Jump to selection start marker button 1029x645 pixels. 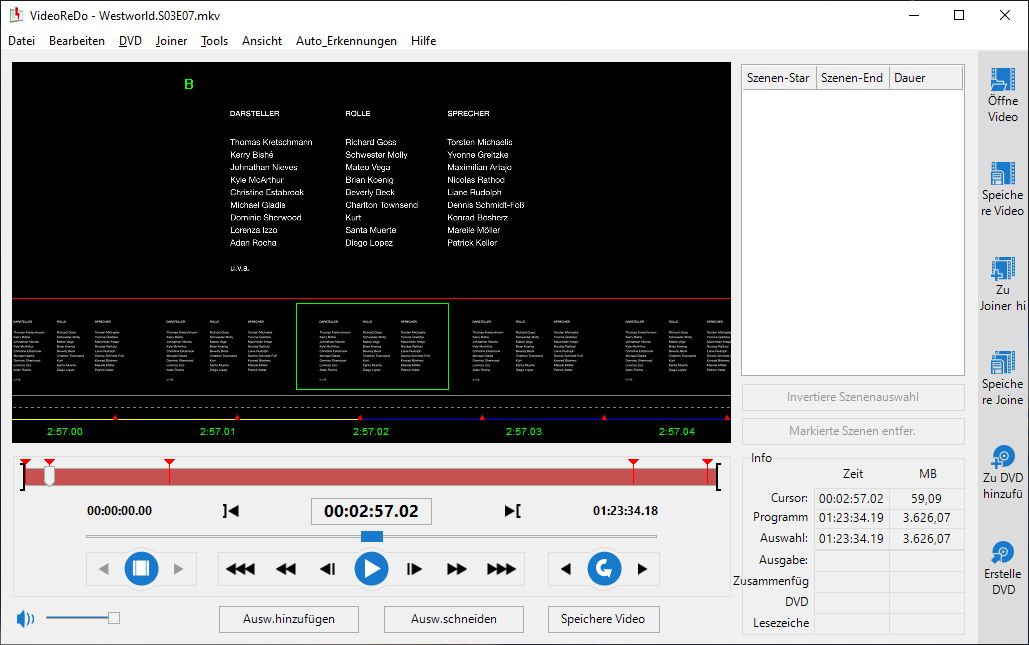[x=231, y=510]
